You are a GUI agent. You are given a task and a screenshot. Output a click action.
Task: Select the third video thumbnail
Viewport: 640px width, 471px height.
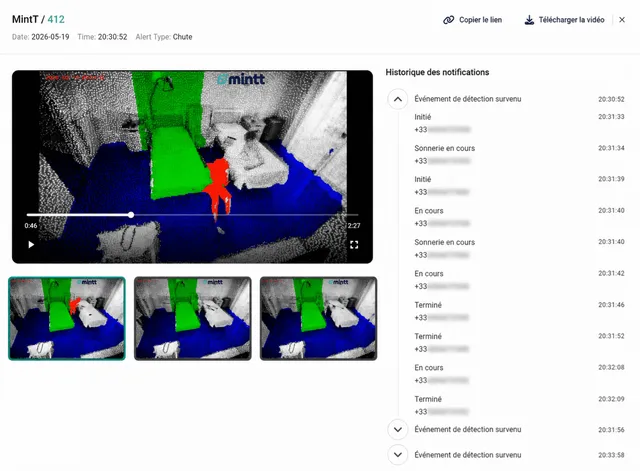tap(318, 318)
